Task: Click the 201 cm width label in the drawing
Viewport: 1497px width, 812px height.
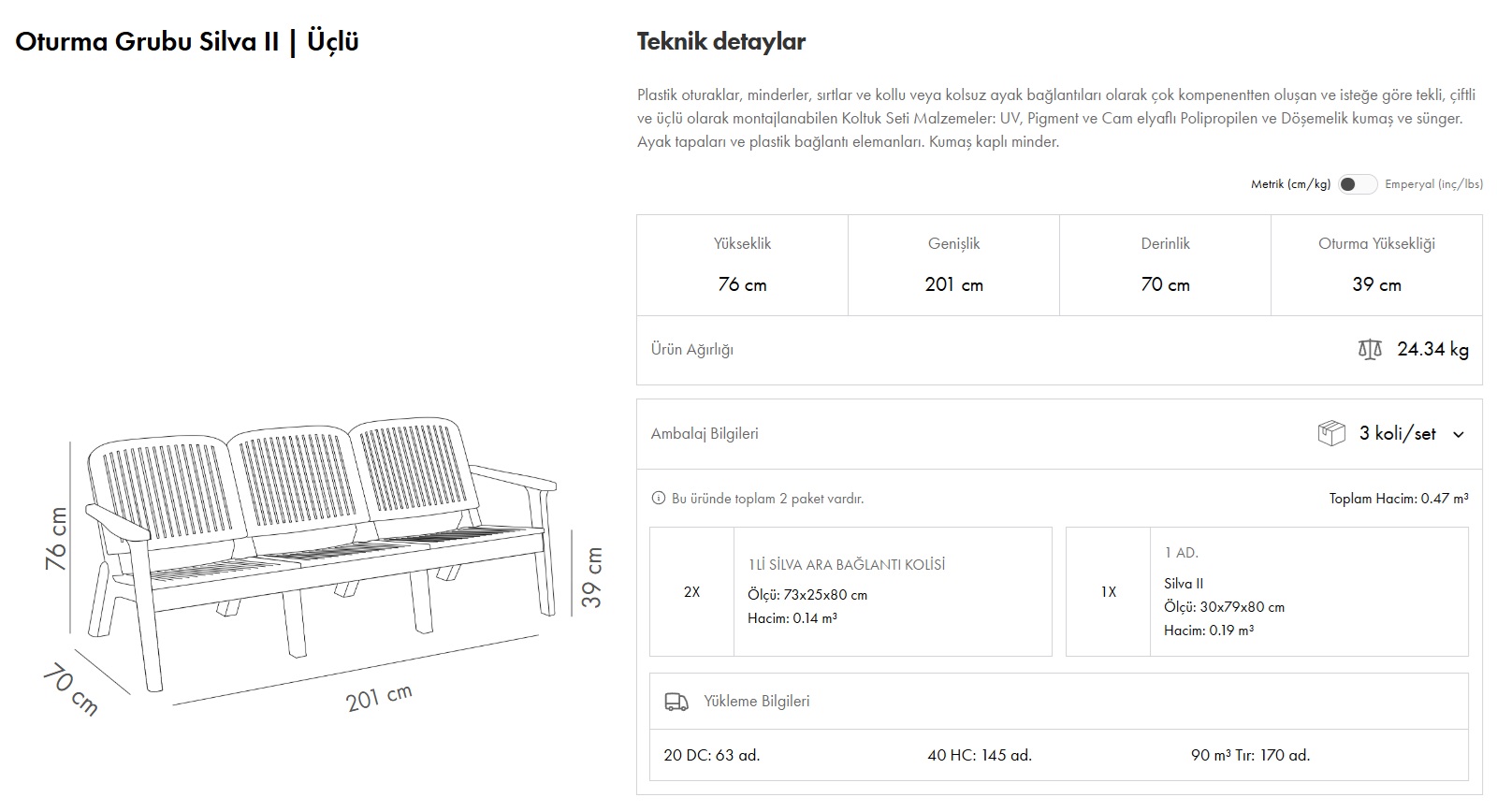Action: (378, 697)
